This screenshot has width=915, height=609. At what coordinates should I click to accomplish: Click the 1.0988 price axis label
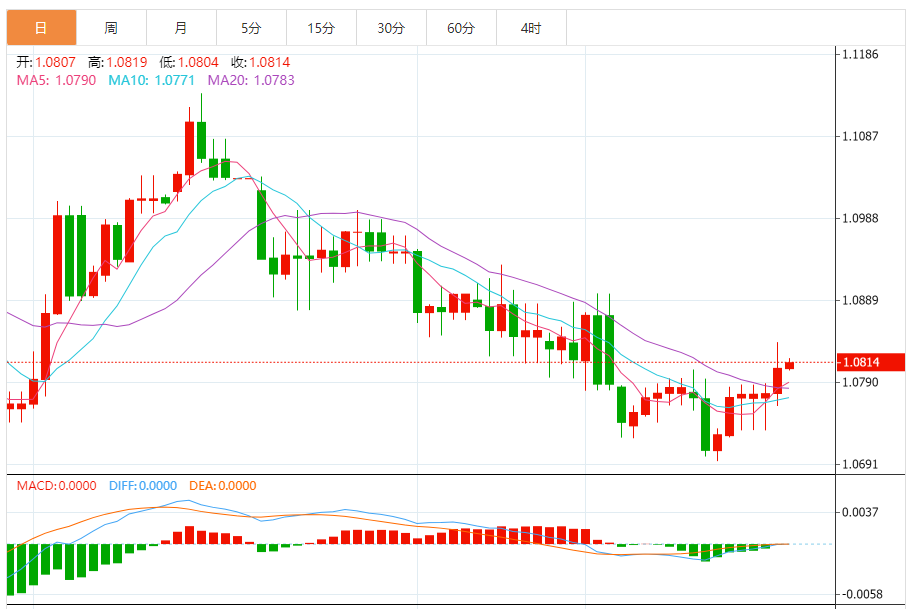pos(860,219)
